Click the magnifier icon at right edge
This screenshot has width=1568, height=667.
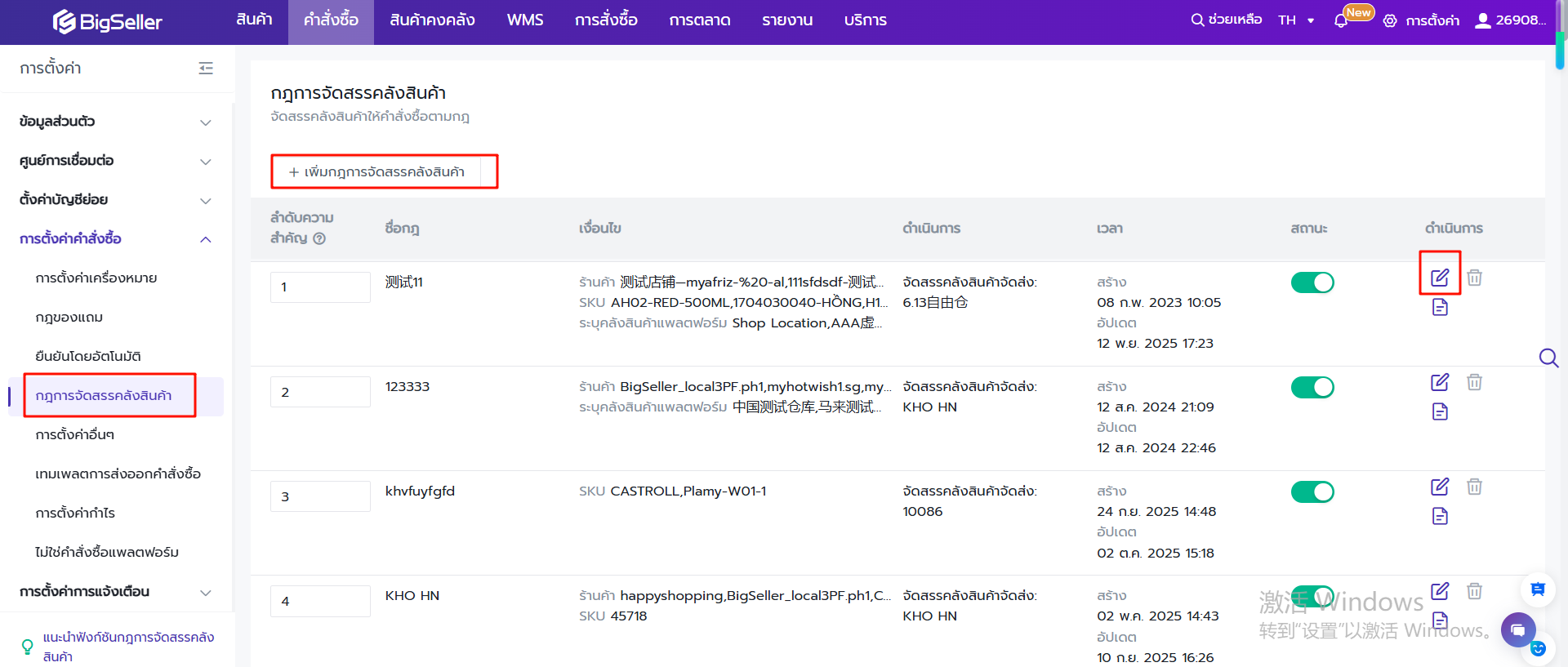(x=1548, y=358)
